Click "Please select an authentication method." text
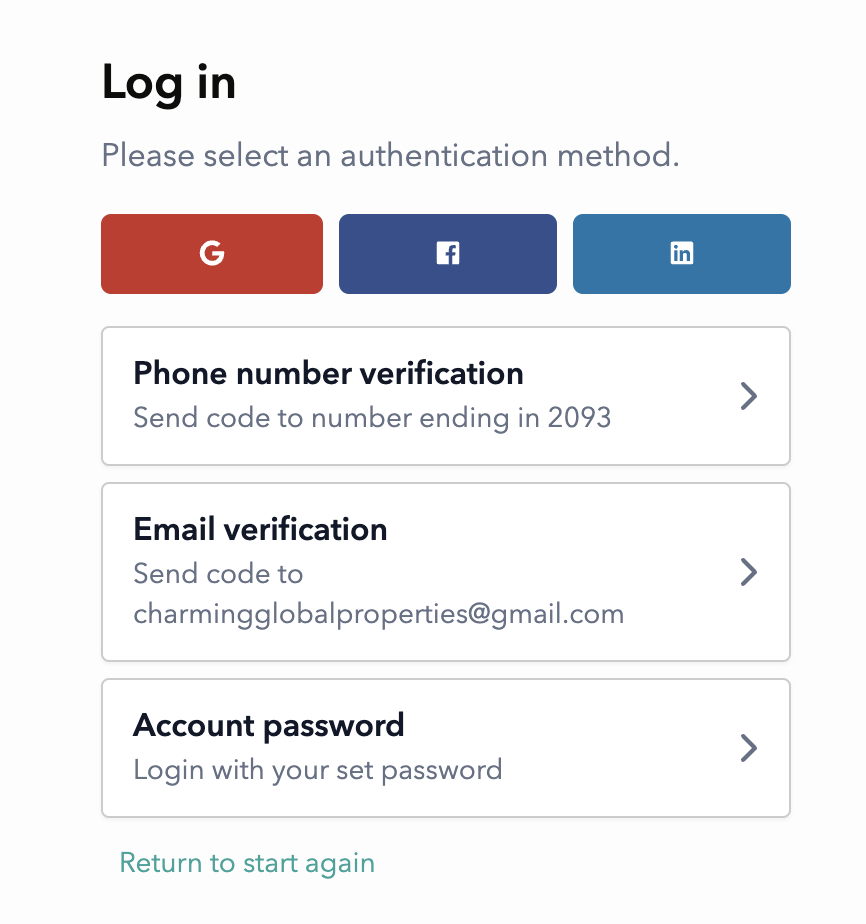Viewport: 866px width, 924px height. tap(391, 156)
